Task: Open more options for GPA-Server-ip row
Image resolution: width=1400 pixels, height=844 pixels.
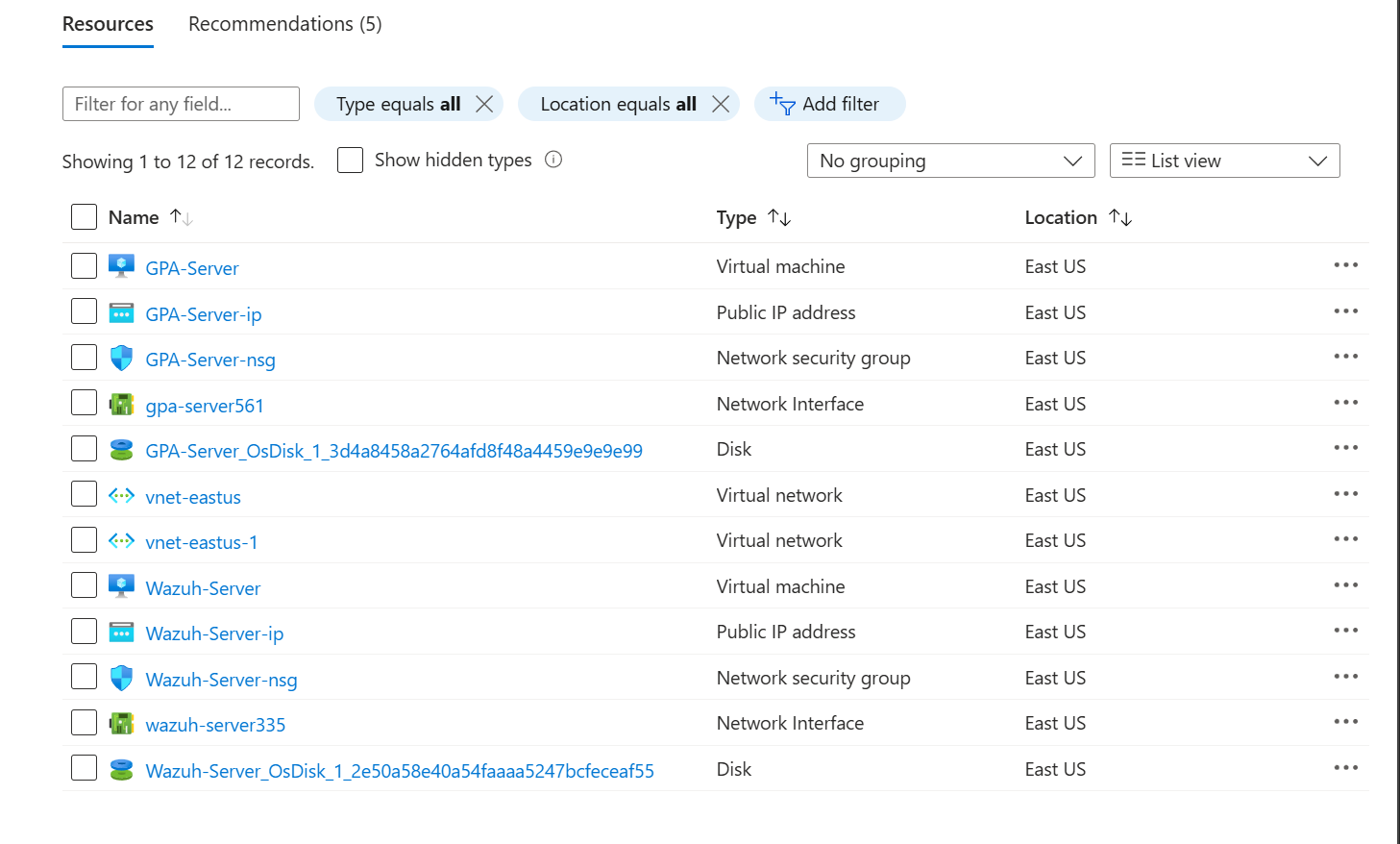Action: [x=1346, y=311]
